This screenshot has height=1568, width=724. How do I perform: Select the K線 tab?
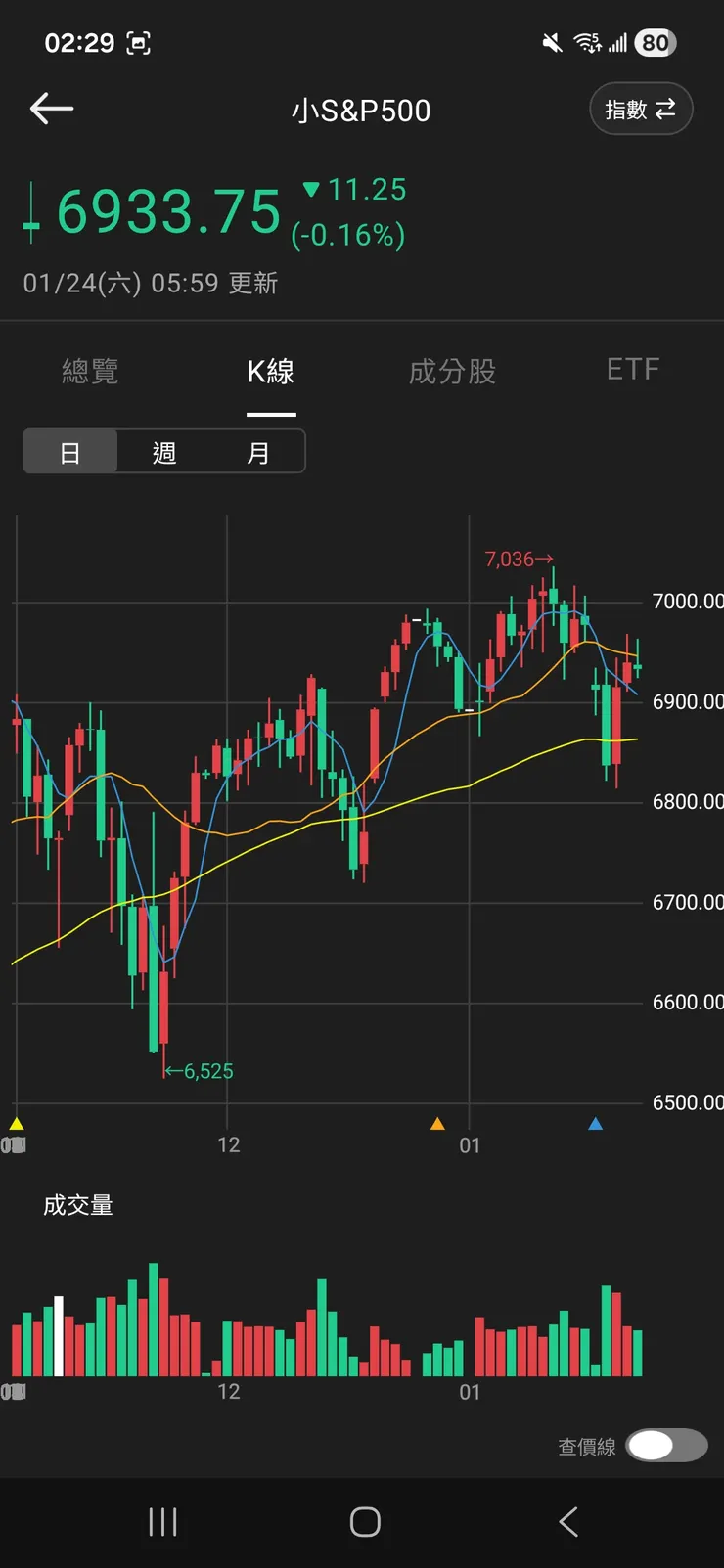click(x=271, y=372)
